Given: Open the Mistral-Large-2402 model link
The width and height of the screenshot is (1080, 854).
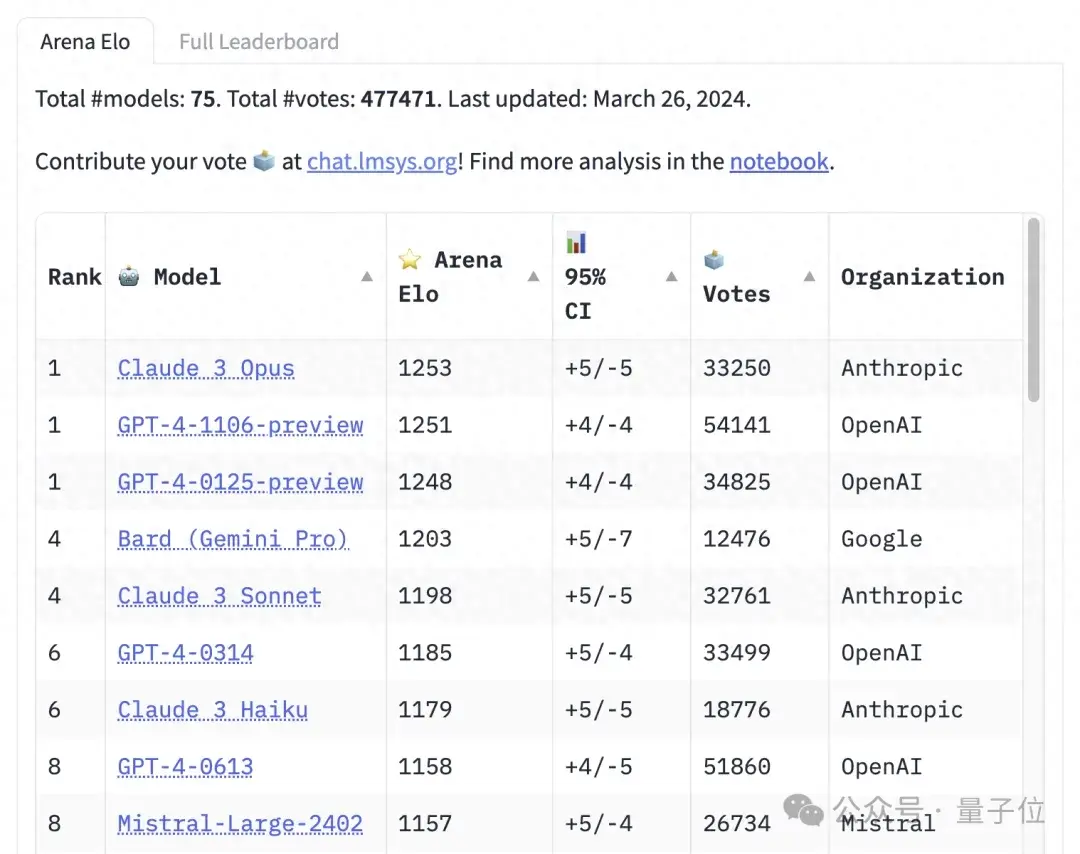Looking at the screenshot, I should pos(240,824).
